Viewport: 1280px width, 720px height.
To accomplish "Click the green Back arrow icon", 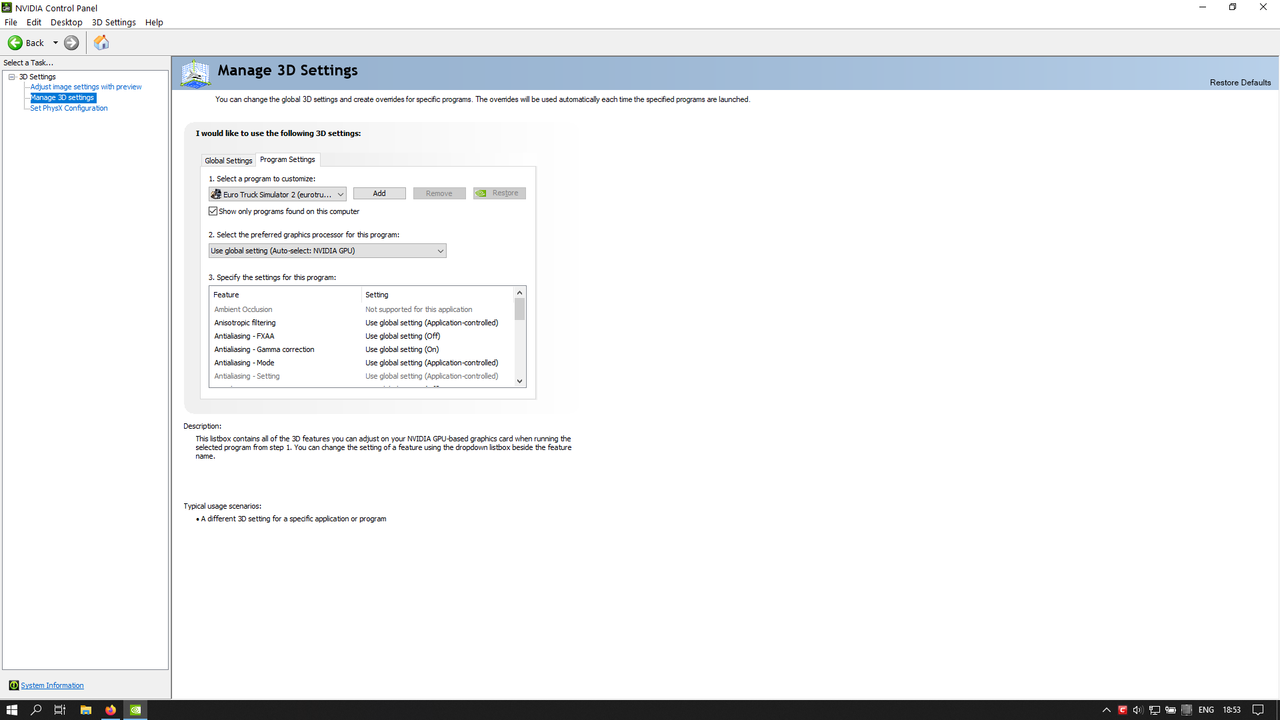I will click(15, 43).
